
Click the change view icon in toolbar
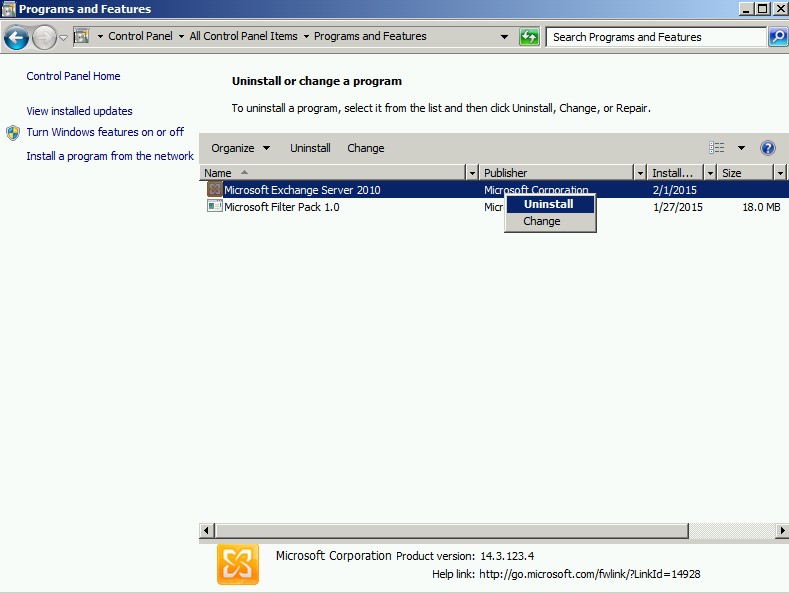[717, 148]
